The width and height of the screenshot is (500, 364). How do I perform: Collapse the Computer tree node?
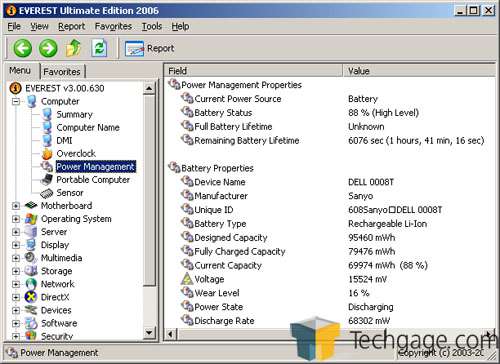[x=16, y=101]
